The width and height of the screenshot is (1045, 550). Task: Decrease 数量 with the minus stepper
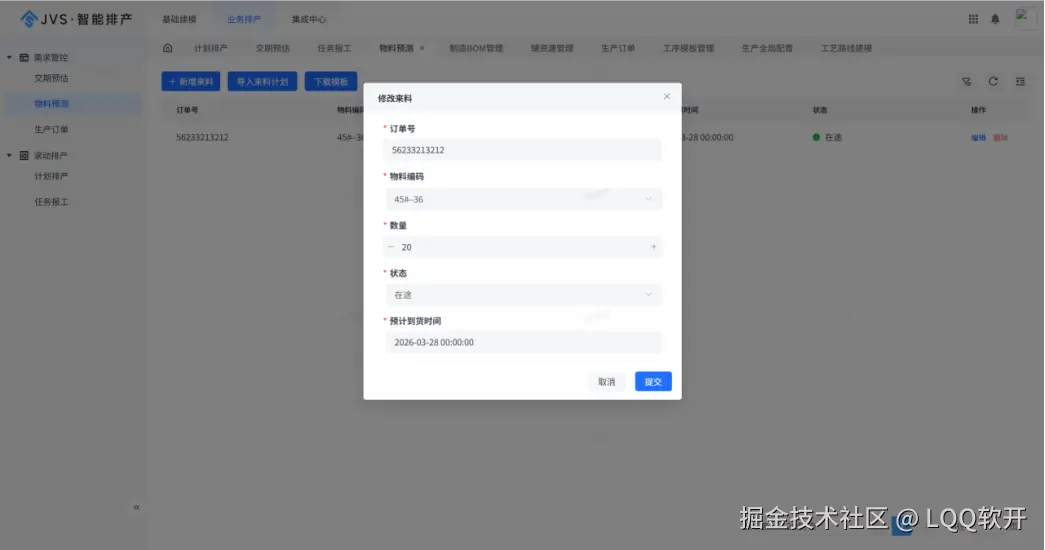pos(391,247)
